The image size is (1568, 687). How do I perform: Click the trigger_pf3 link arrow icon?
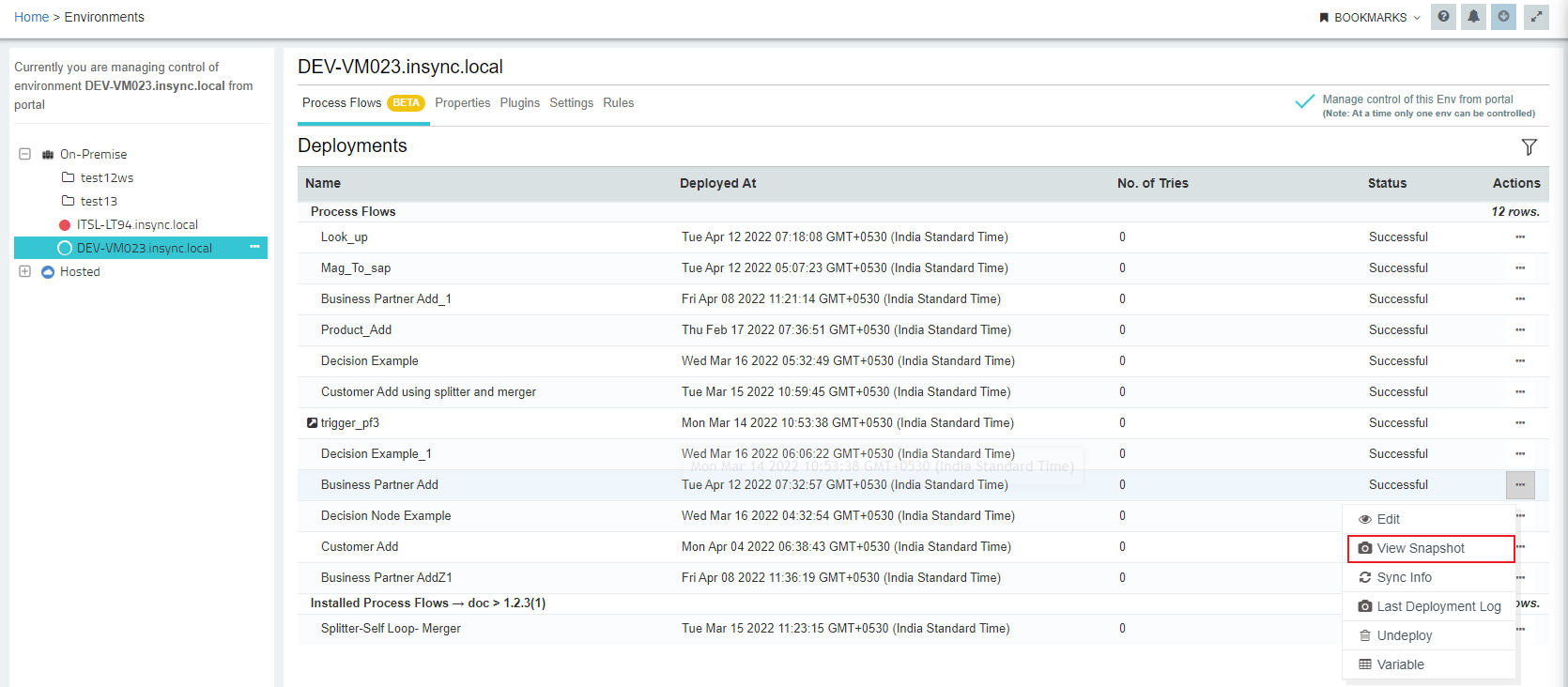click(x=312, y=423)
